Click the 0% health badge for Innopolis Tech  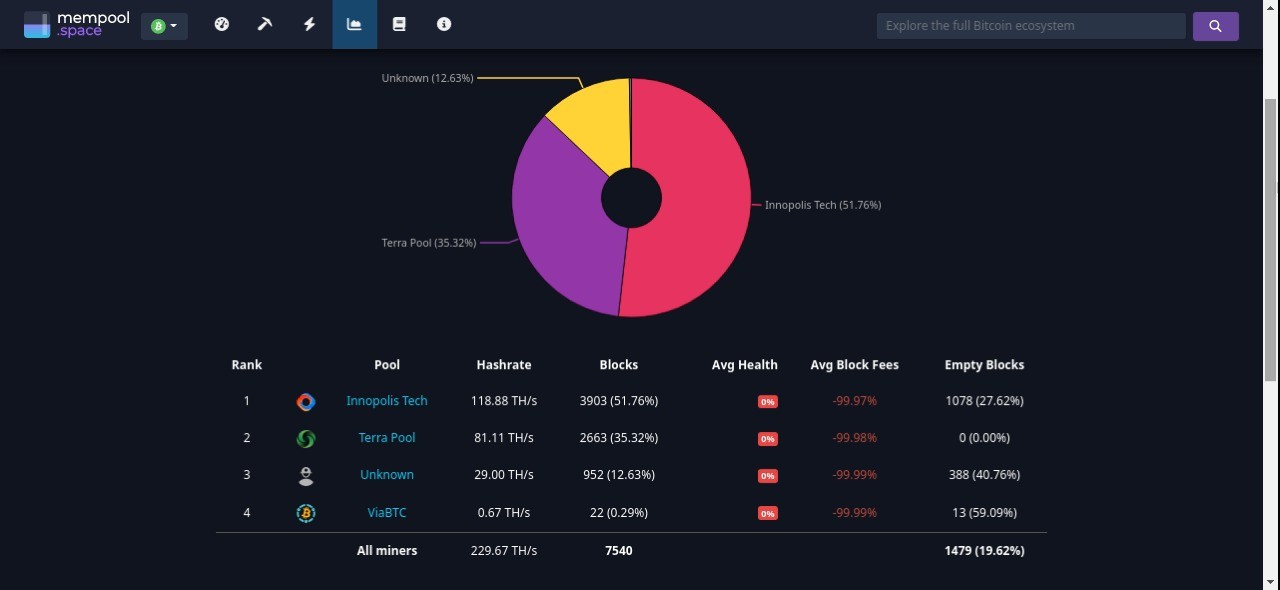[768, 402]
